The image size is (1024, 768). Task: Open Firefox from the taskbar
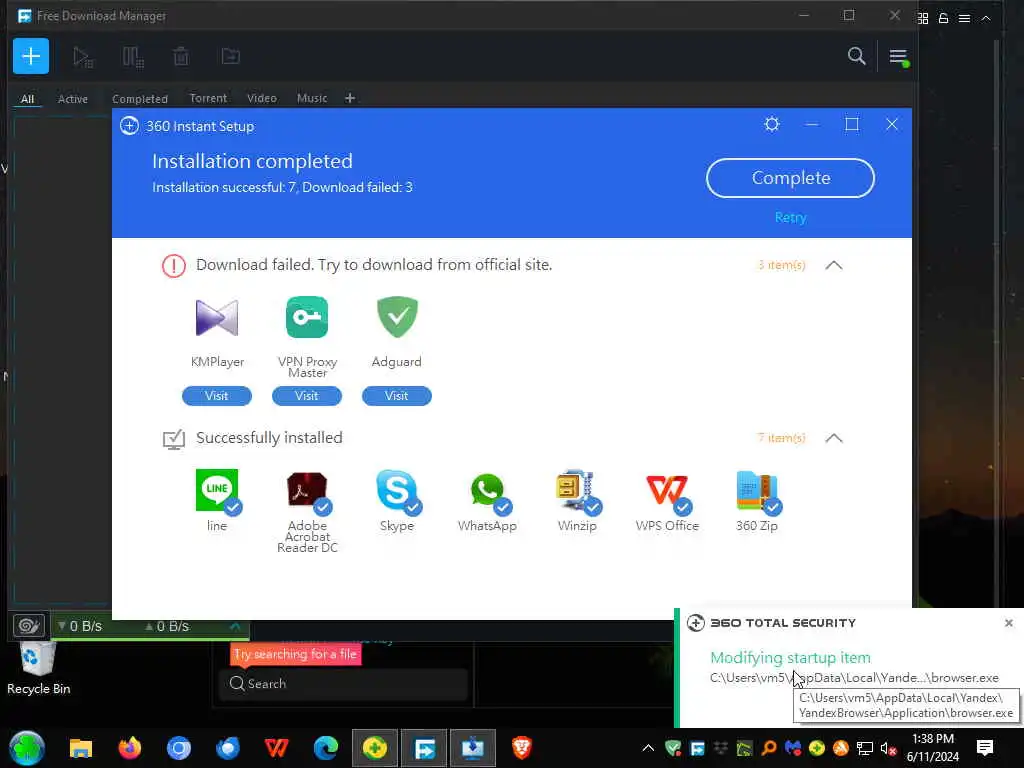(x=129, y=748)
